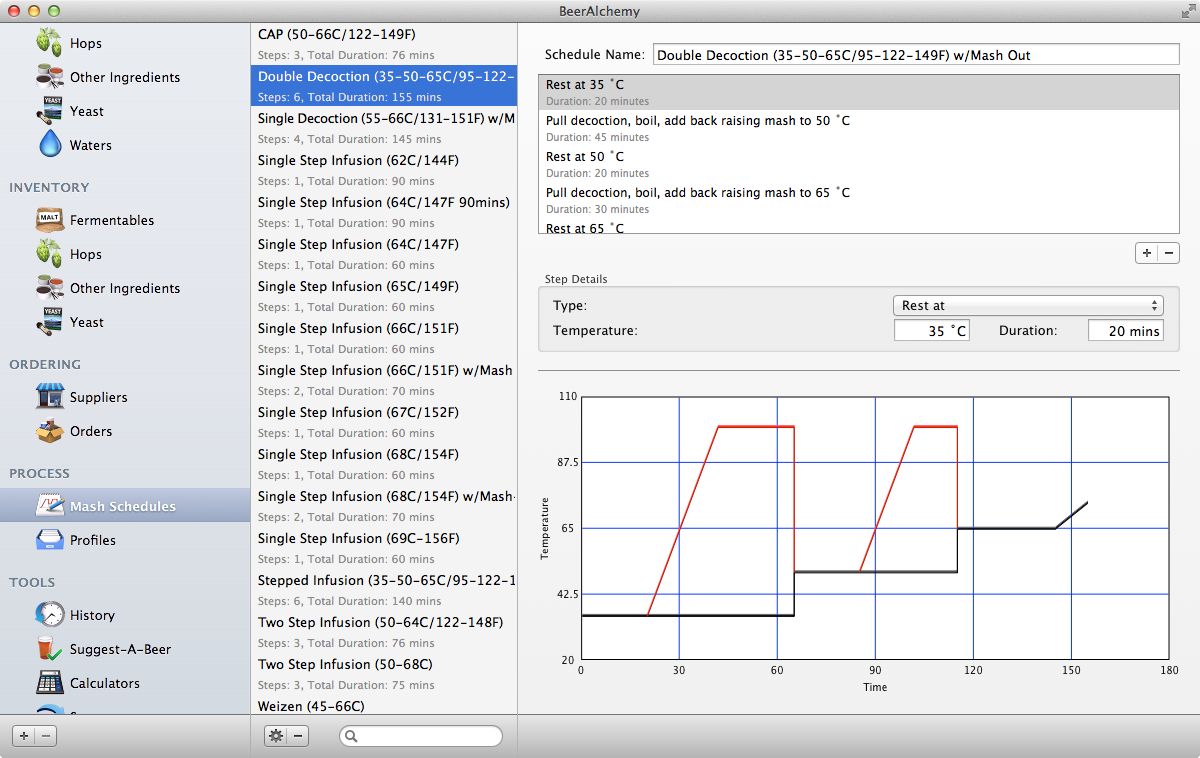Select the Single Decoction (55-66C/131-151F) schedule
Viewport: 1200px width, 758px height.
384,128
